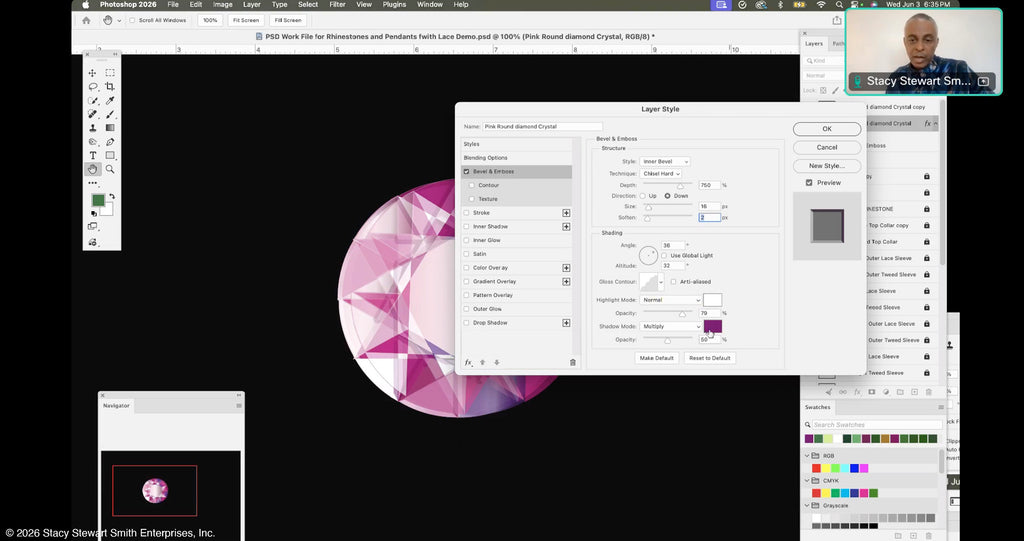Viewport: 1024px width, 541px height.
Task: Enable the Satin effect
Action: click(x=466, y=254)
